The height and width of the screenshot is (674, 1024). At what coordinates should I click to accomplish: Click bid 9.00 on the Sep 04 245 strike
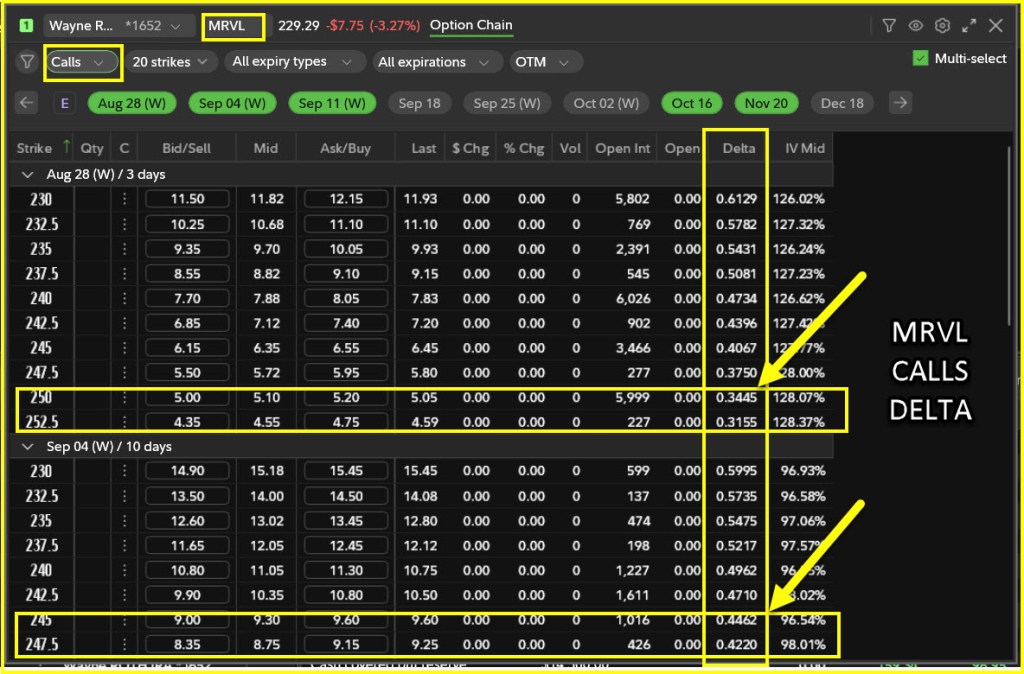(x=187, y=620)
